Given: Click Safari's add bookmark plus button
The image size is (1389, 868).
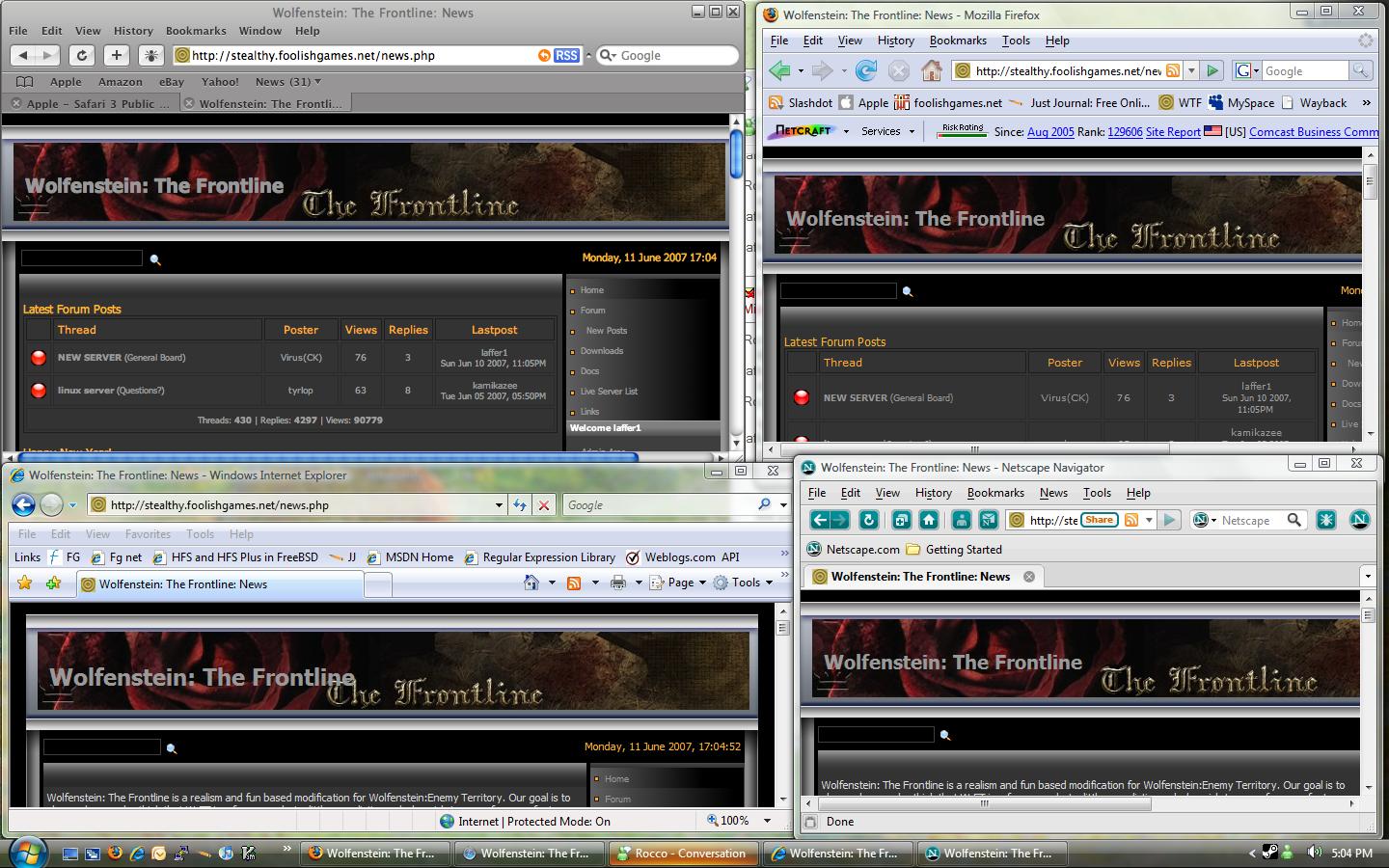Looking at the screenshot, I should [116, 56].
